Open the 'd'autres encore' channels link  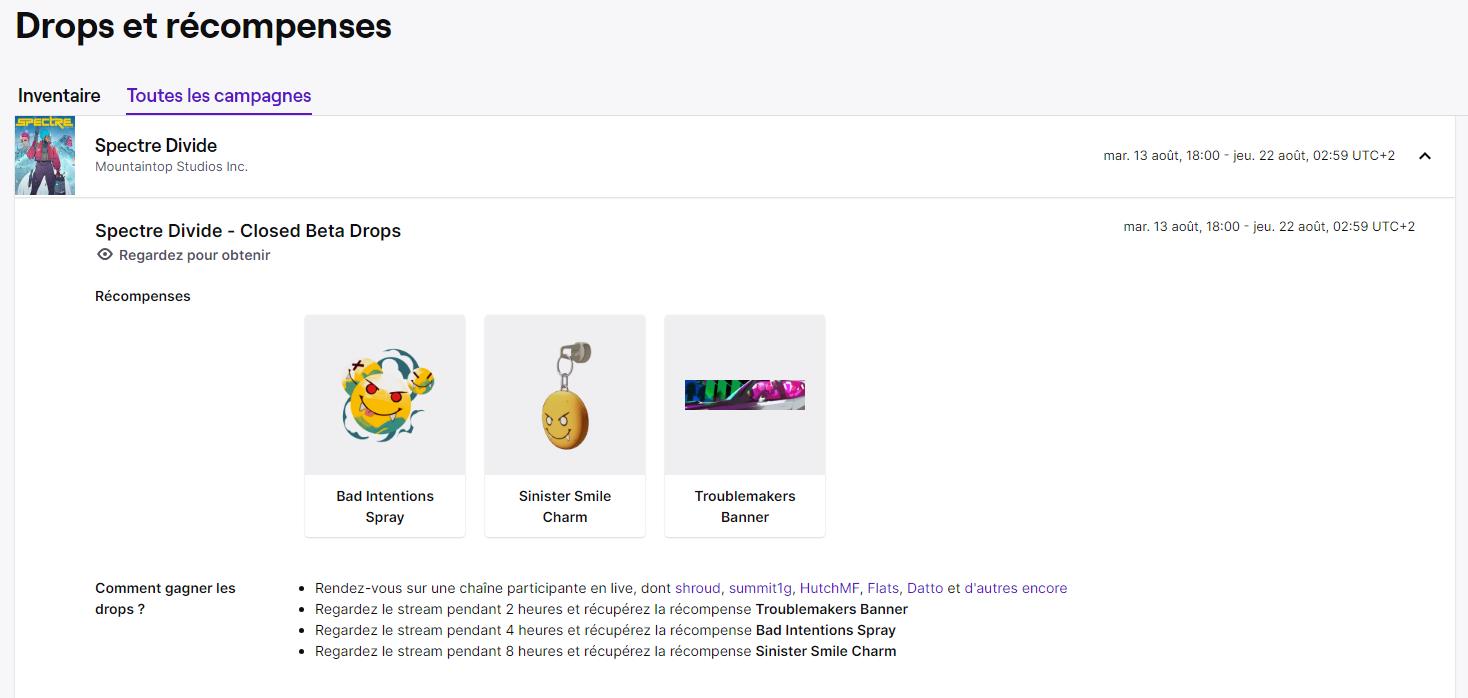tap(1018, 588)
